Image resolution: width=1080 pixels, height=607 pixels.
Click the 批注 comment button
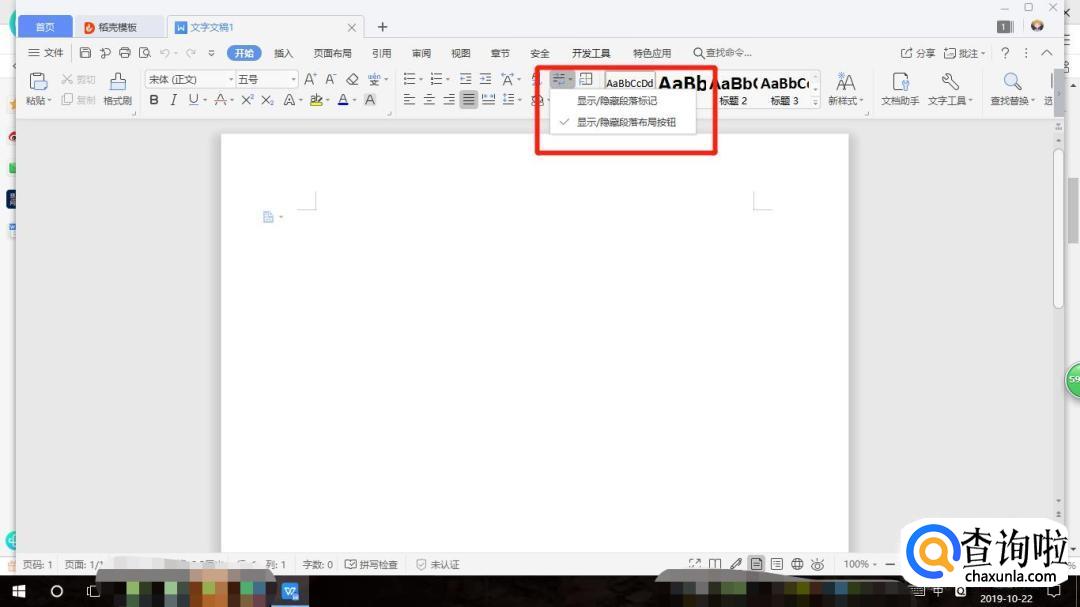tap(964, 53)
